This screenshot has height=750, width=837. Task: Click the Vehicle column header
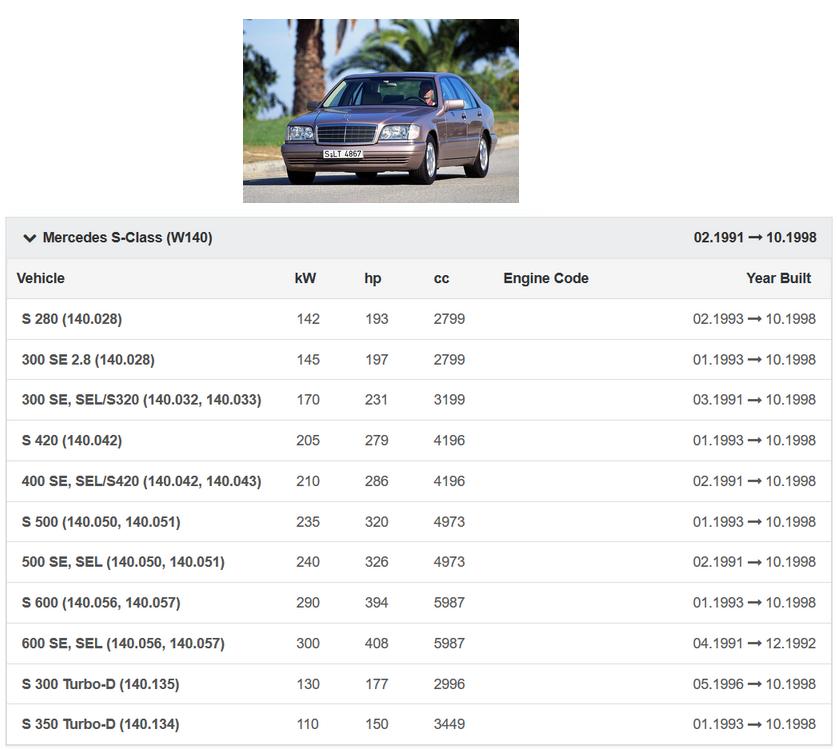[x=41, y=278]
